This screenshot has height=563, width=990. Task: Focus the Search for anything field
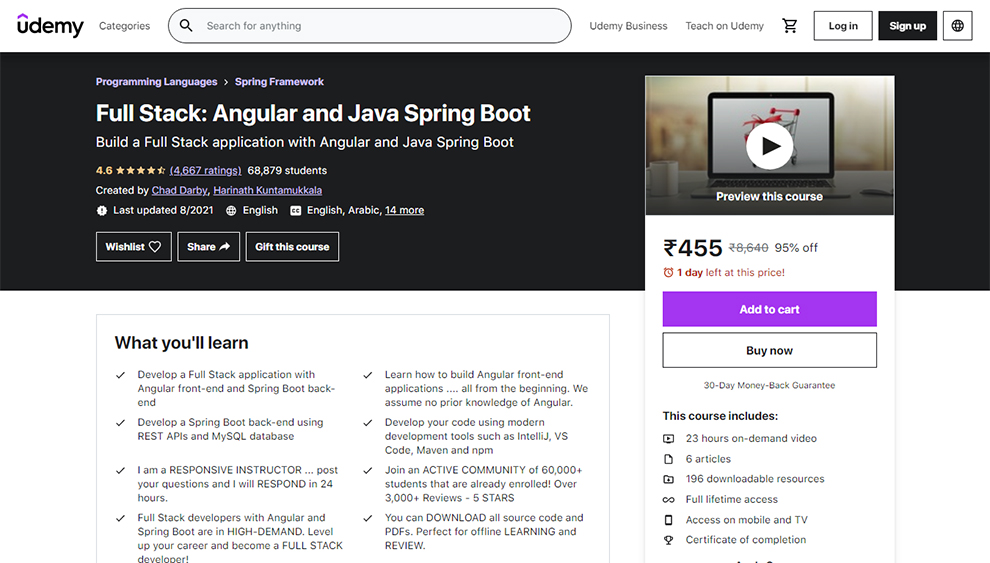coord(380,26)
